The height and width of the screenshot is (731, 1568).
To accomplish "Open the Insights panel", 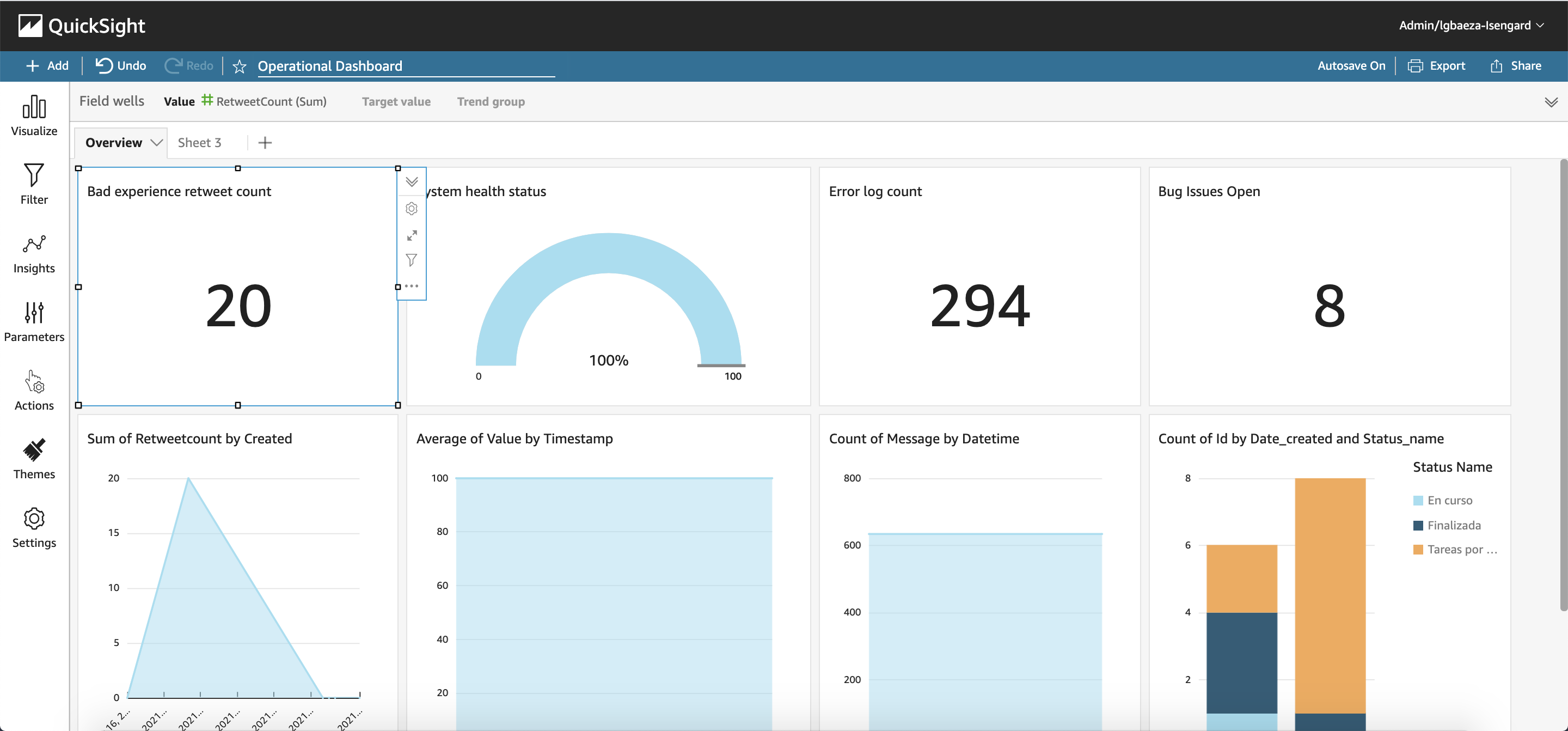I will pos(34,253).
